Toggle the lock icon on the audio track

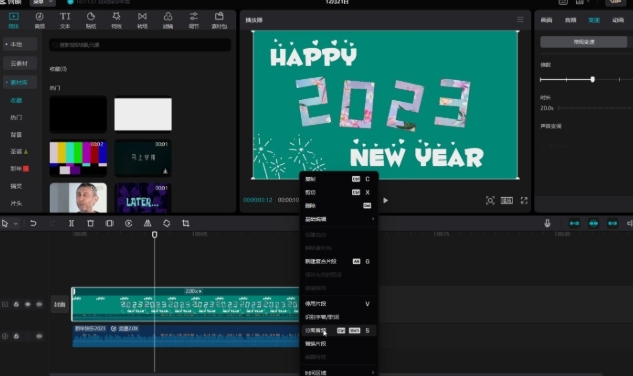click(16, 336)
